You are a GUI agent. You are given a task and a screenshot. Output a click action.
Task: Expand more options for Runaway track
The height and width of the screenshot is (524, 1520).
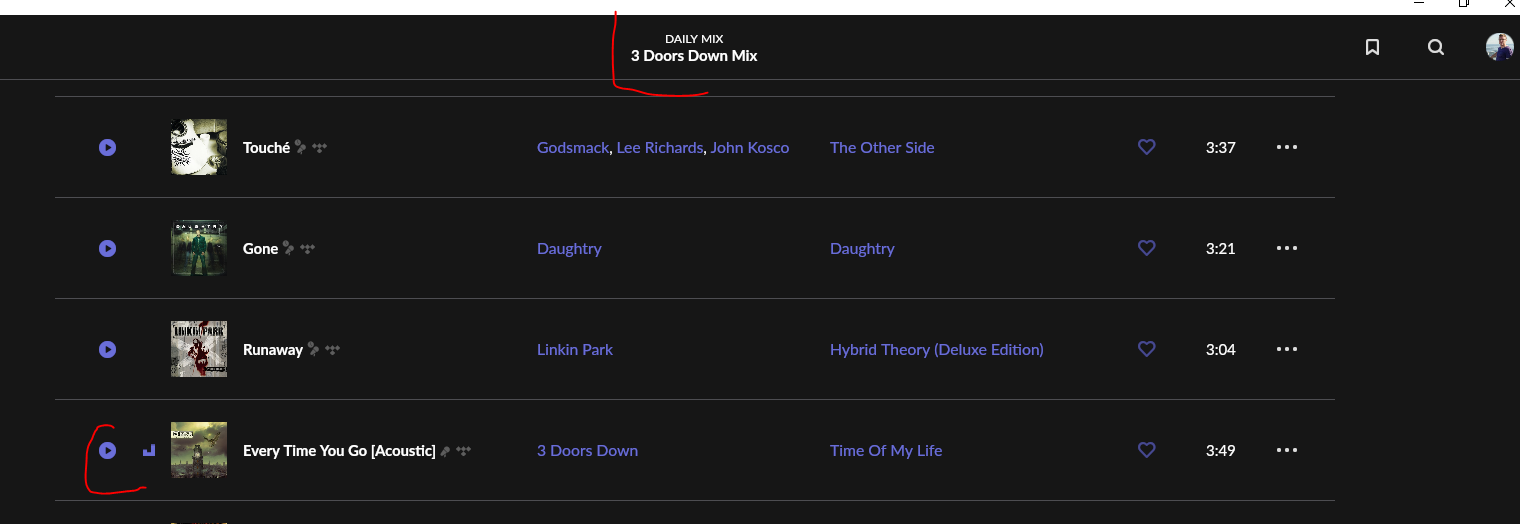pyautogui.click(x=1287, y=349)
